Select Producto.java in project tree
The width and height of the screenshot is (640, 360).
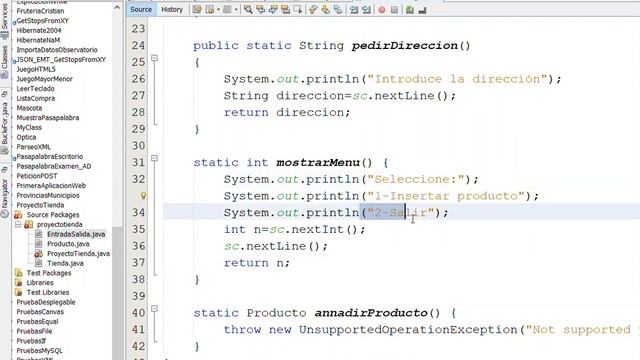[68, 244]
